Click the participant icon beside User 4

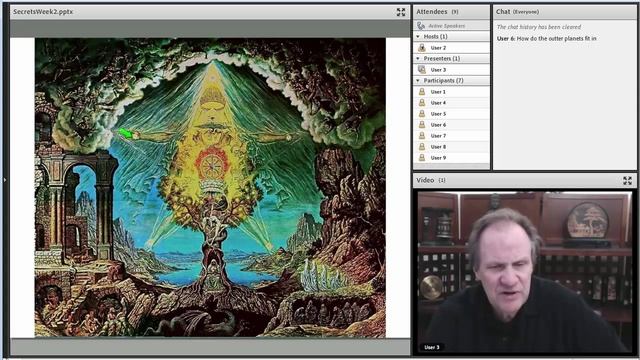pyautogui.click(x=422, y=103)
